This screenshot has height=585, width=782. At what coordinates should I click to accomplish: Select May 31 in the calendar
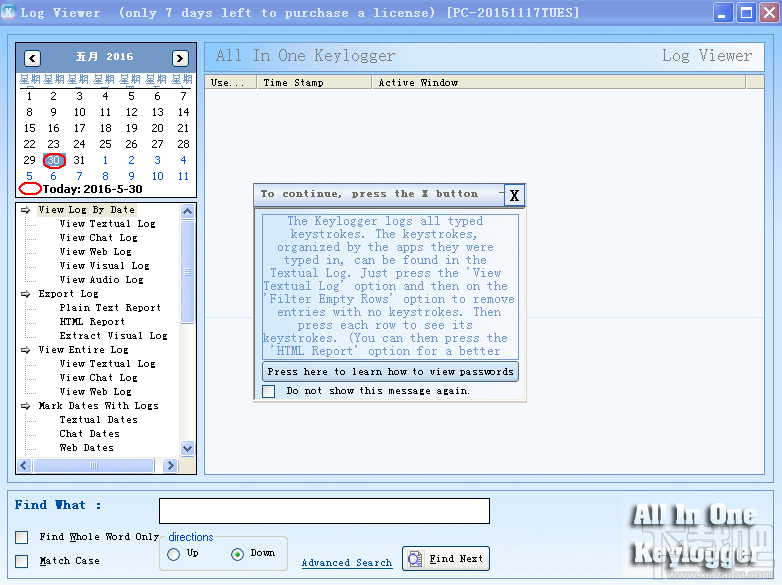(79, 160)
